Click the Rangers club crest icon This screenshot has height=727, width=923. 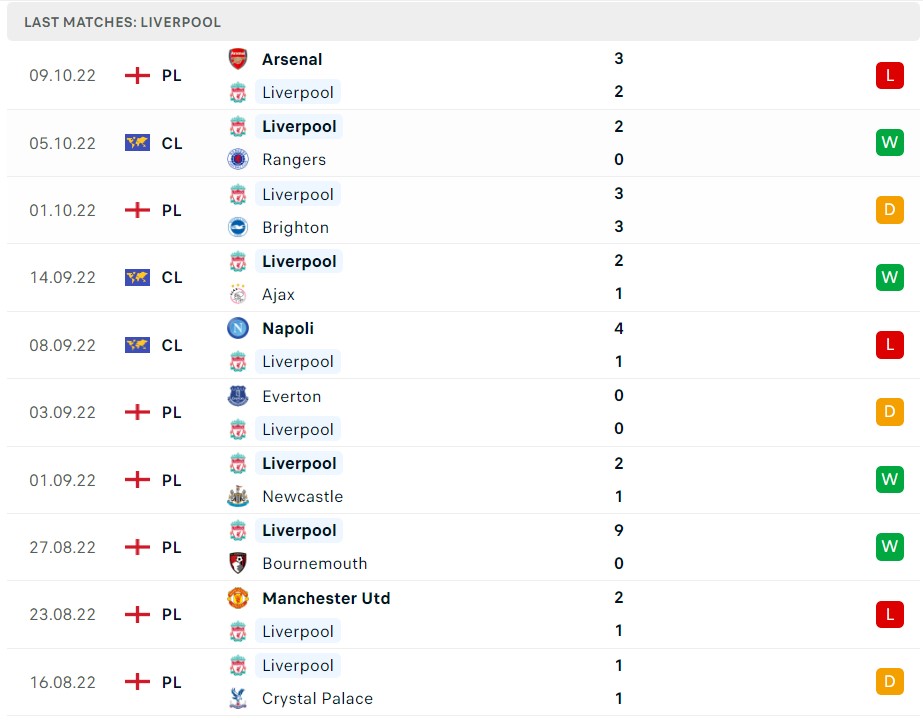tap(237, 159)
